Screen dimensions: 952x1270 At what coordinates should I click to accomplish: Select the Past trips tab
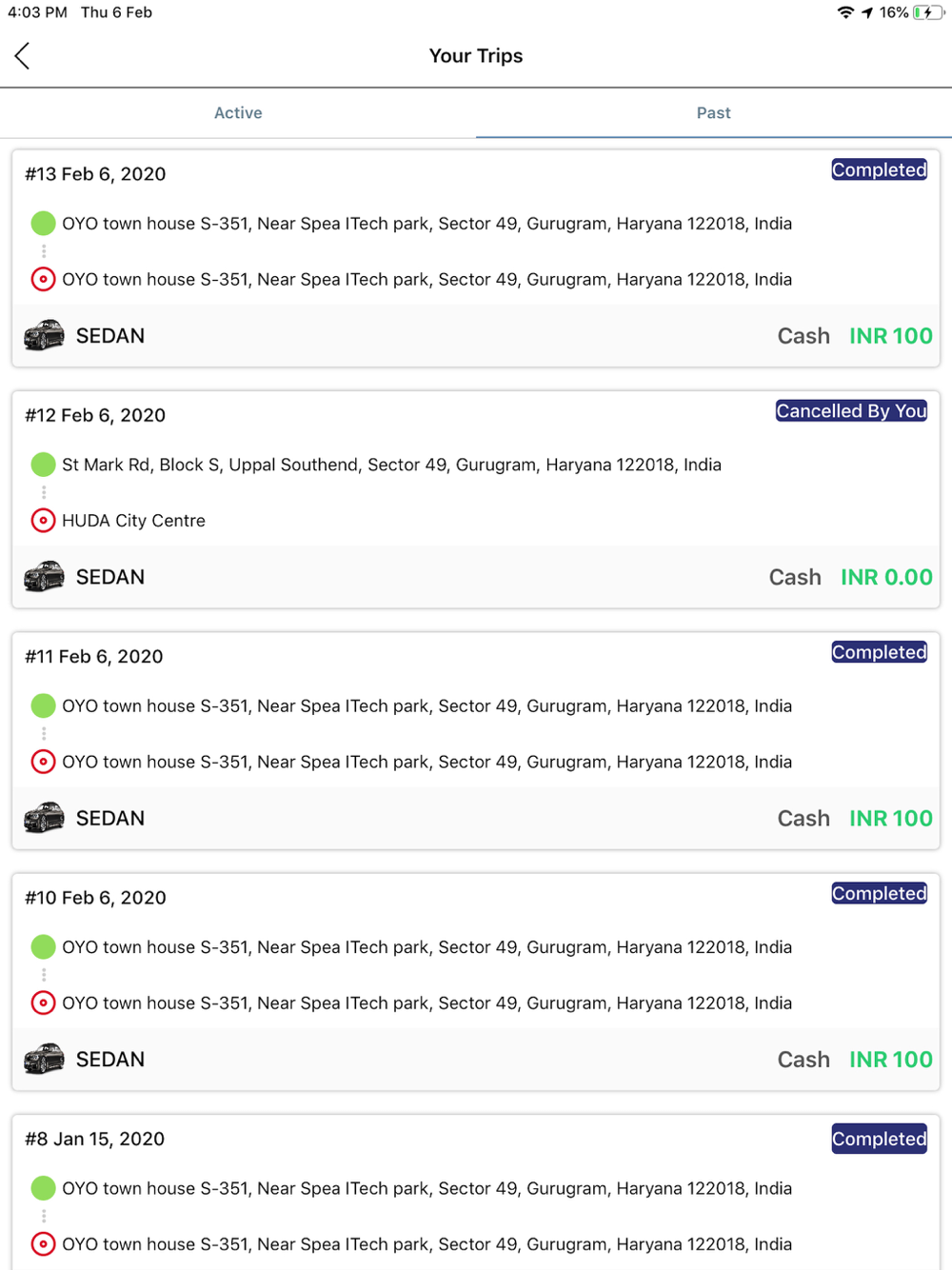coord(713,113)
